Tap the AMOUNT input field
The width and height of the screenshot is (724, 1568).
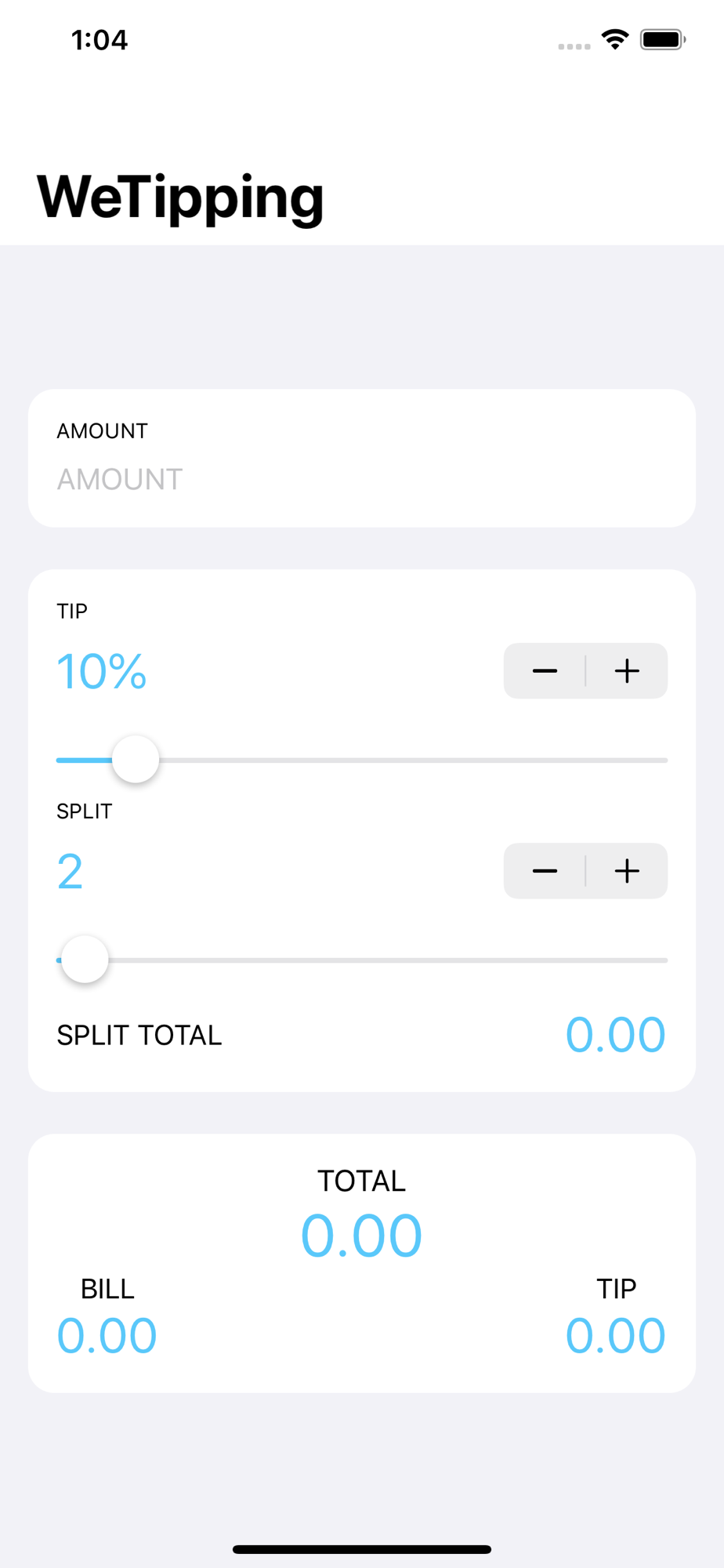(362, 479)
